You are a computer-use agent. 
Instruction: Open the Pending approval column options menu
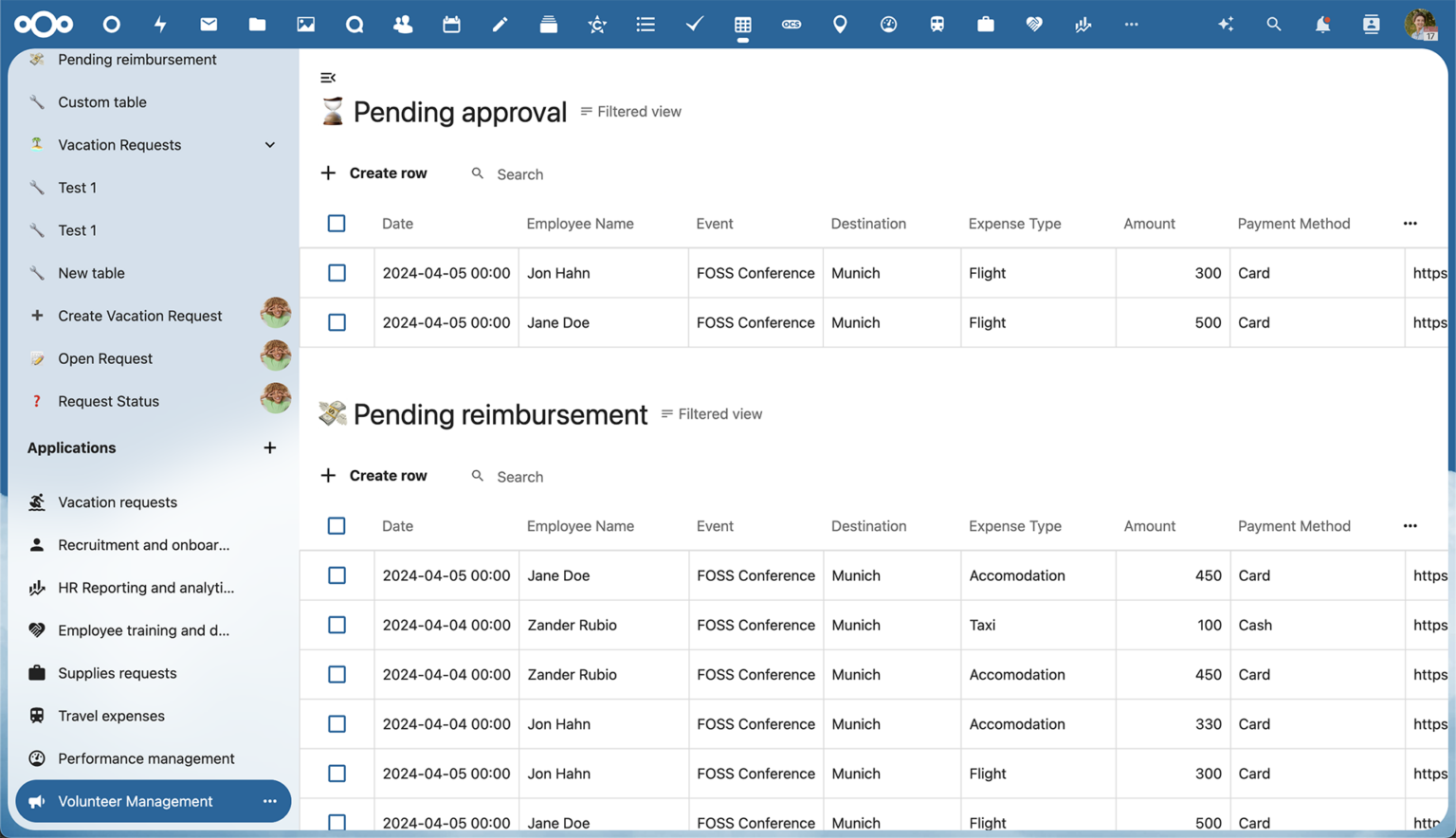click(x=1410, y=223)
